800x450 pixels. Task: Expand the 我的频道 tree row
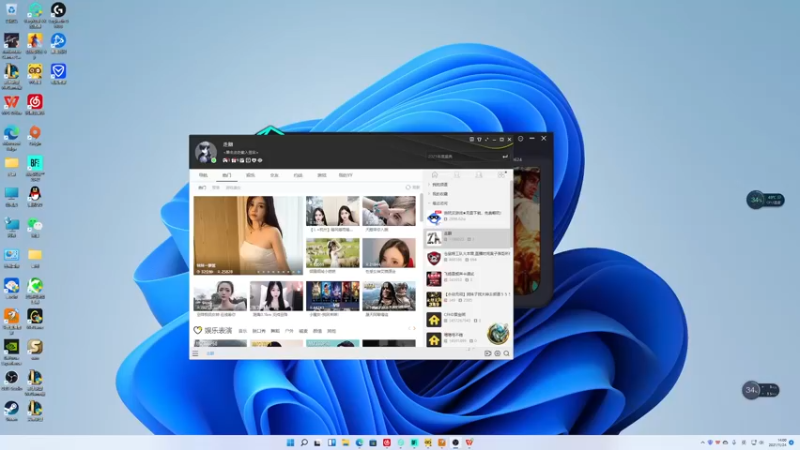click(x=467, y=184)
